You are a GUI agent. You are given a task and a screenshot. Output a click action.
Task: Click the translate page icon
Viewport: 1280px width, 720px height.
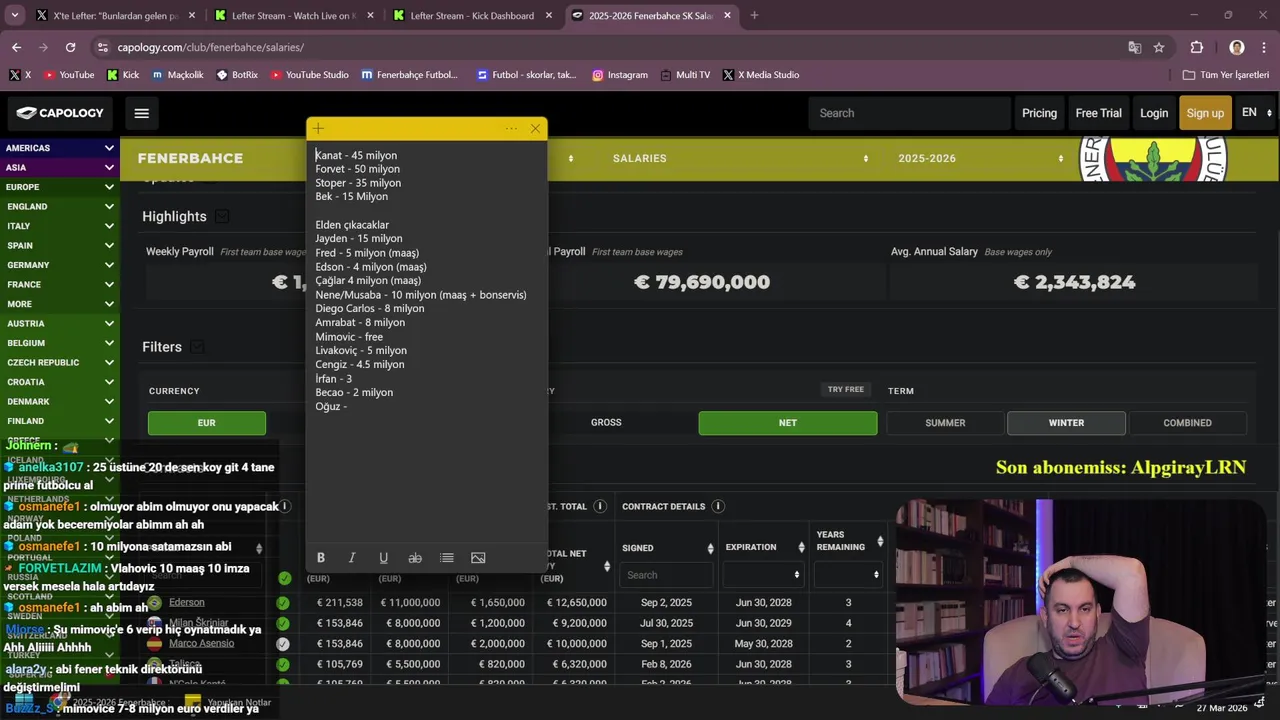1134,47
